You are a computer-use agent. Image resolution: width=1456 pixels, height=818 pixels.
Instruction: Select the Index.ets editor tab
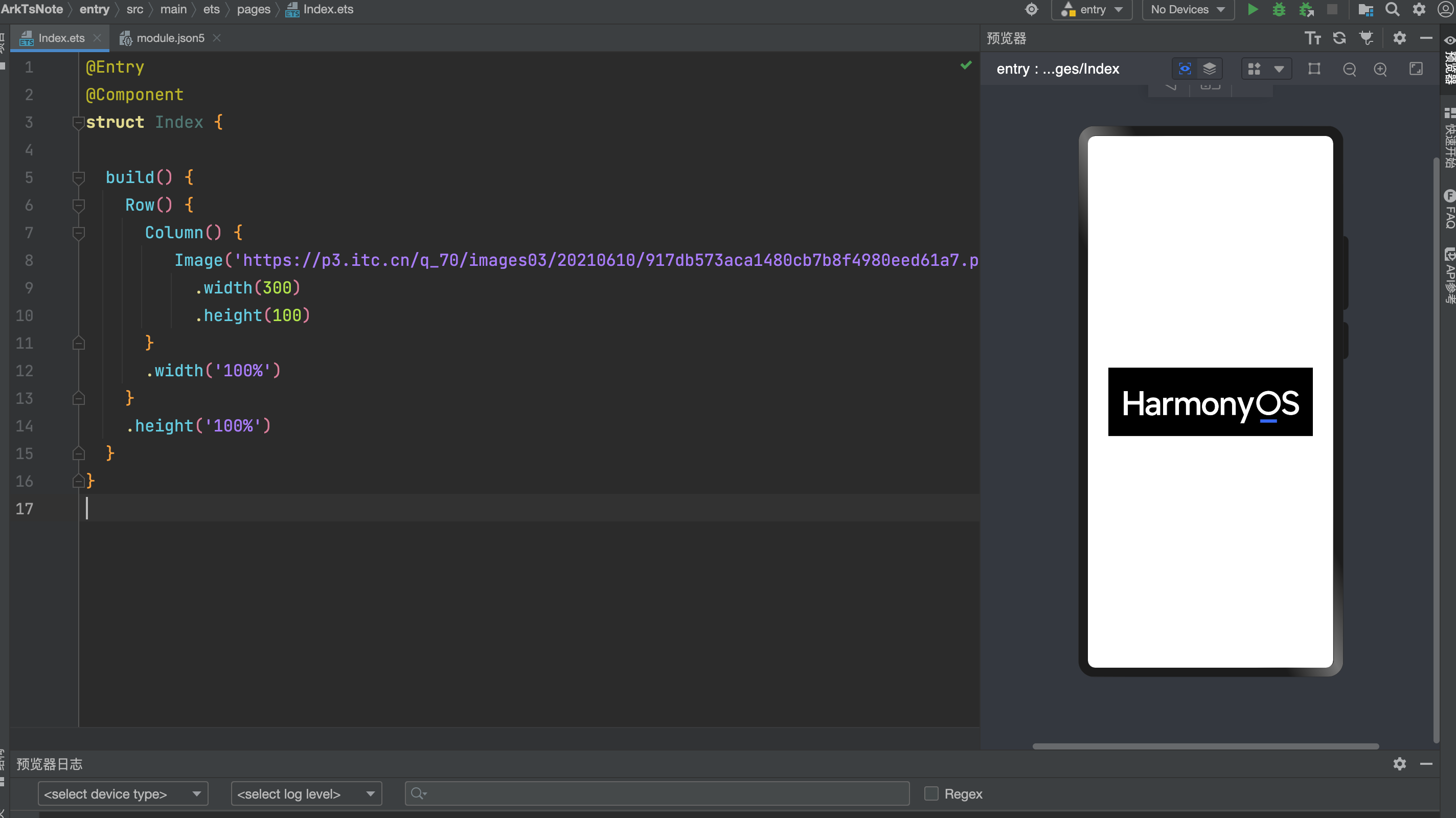coord(61,38)
